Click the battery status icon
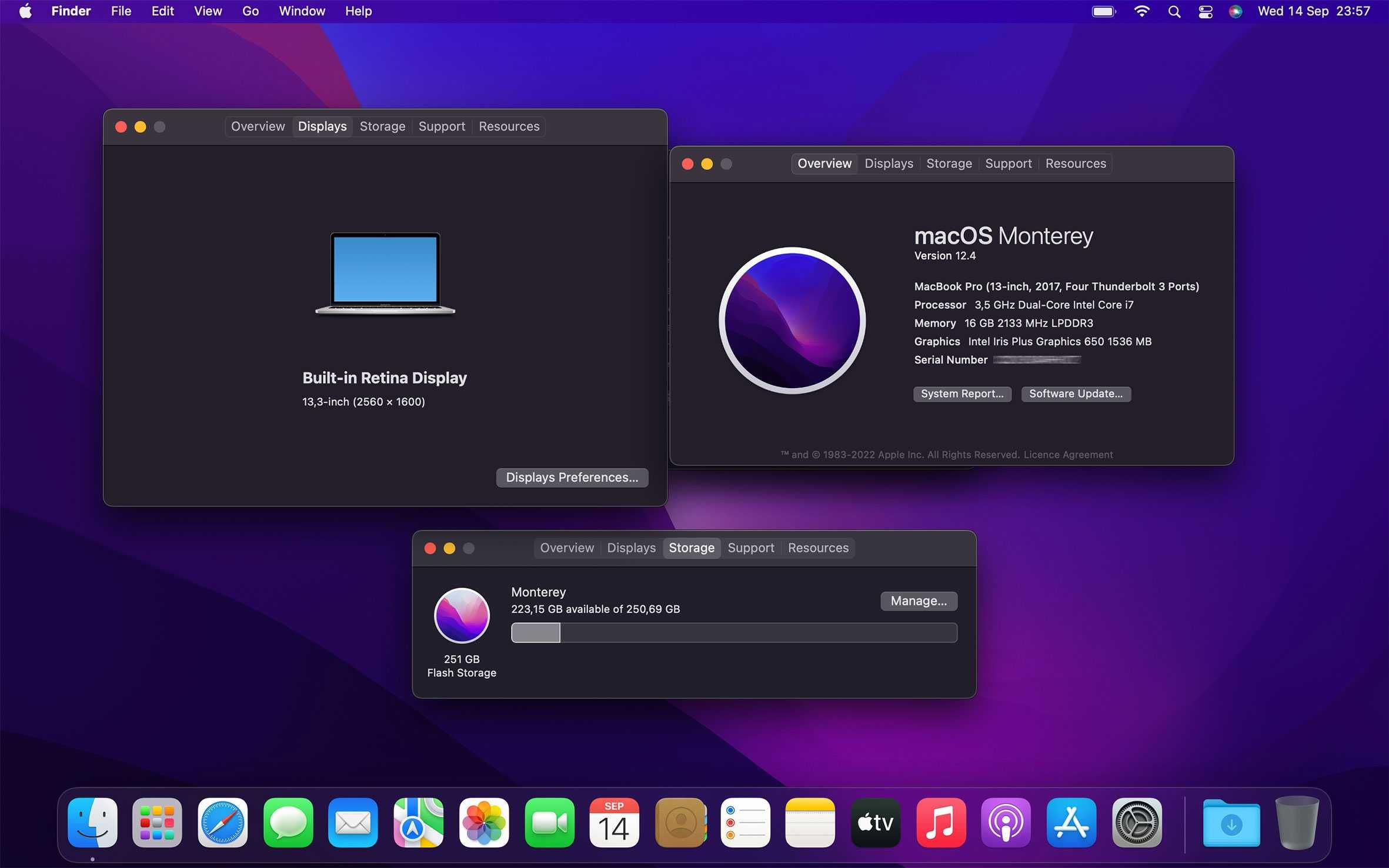This screenshot has width=1389, height=868. pyautogui.click(x=1104, y=11)
